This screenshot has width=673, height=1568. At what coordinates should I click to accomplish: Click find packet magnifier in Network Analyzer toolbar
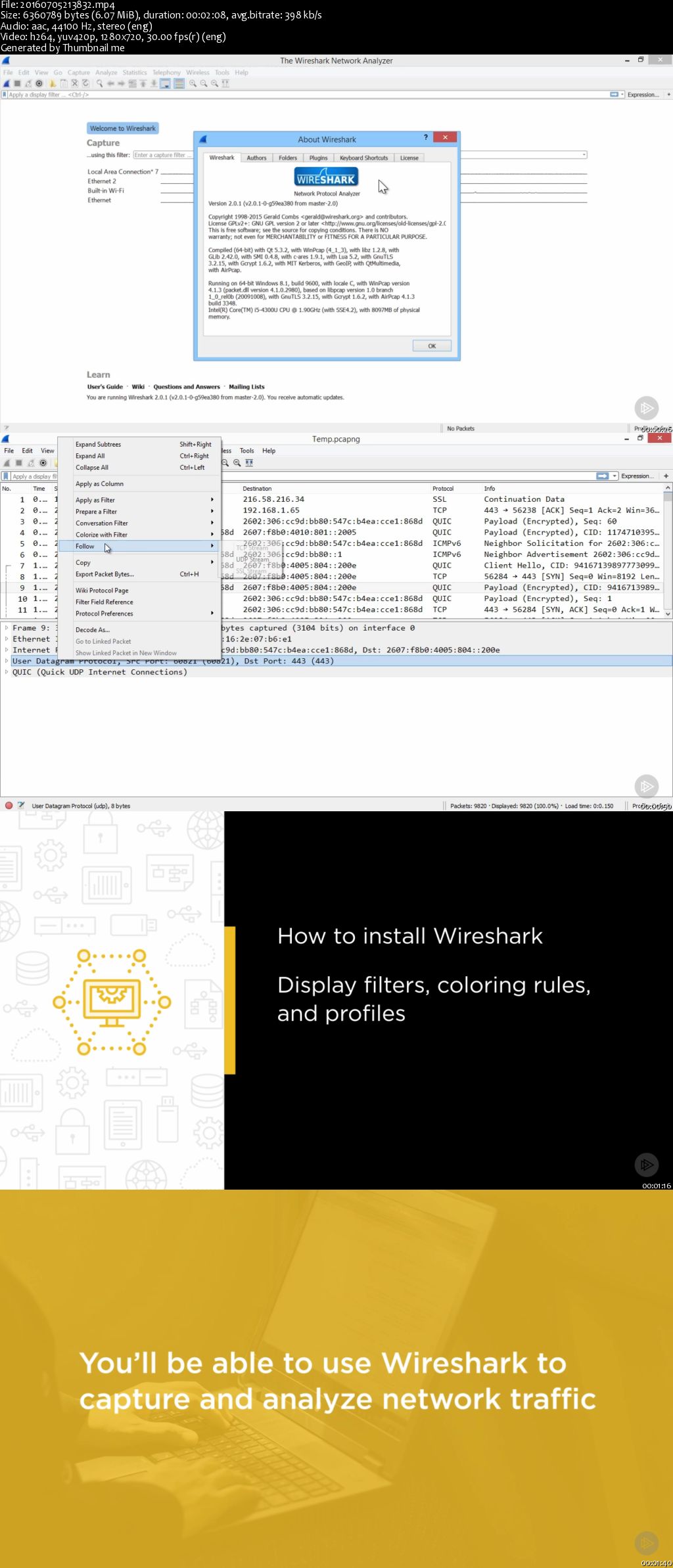(100, 83)
